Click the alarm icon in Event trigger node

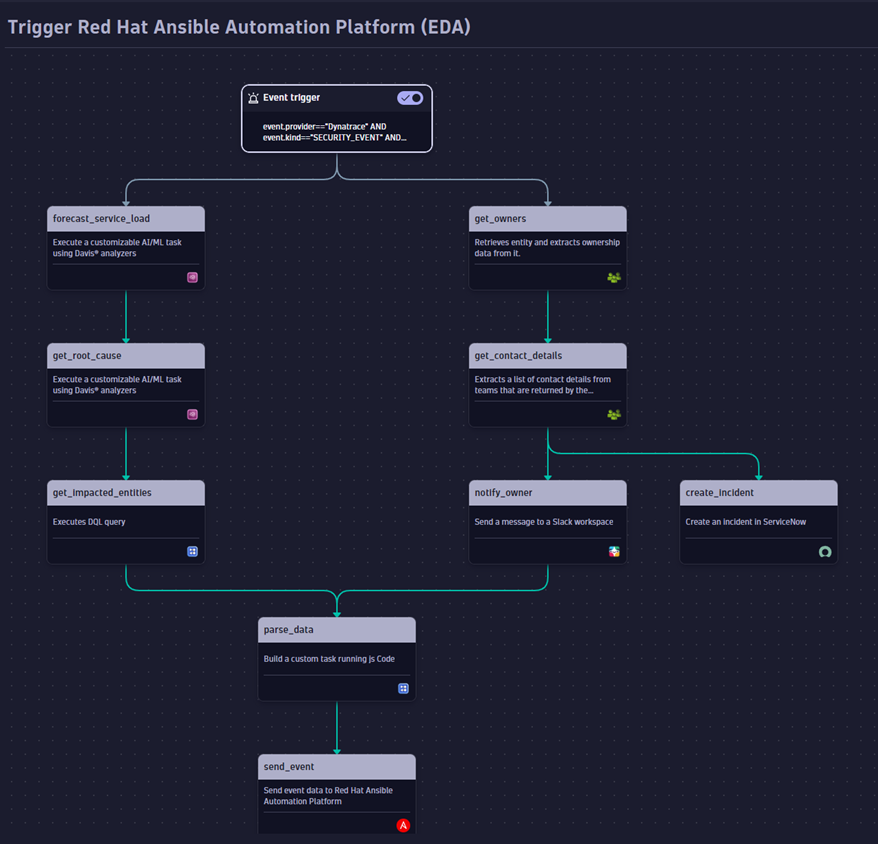(x=253, y=98)
